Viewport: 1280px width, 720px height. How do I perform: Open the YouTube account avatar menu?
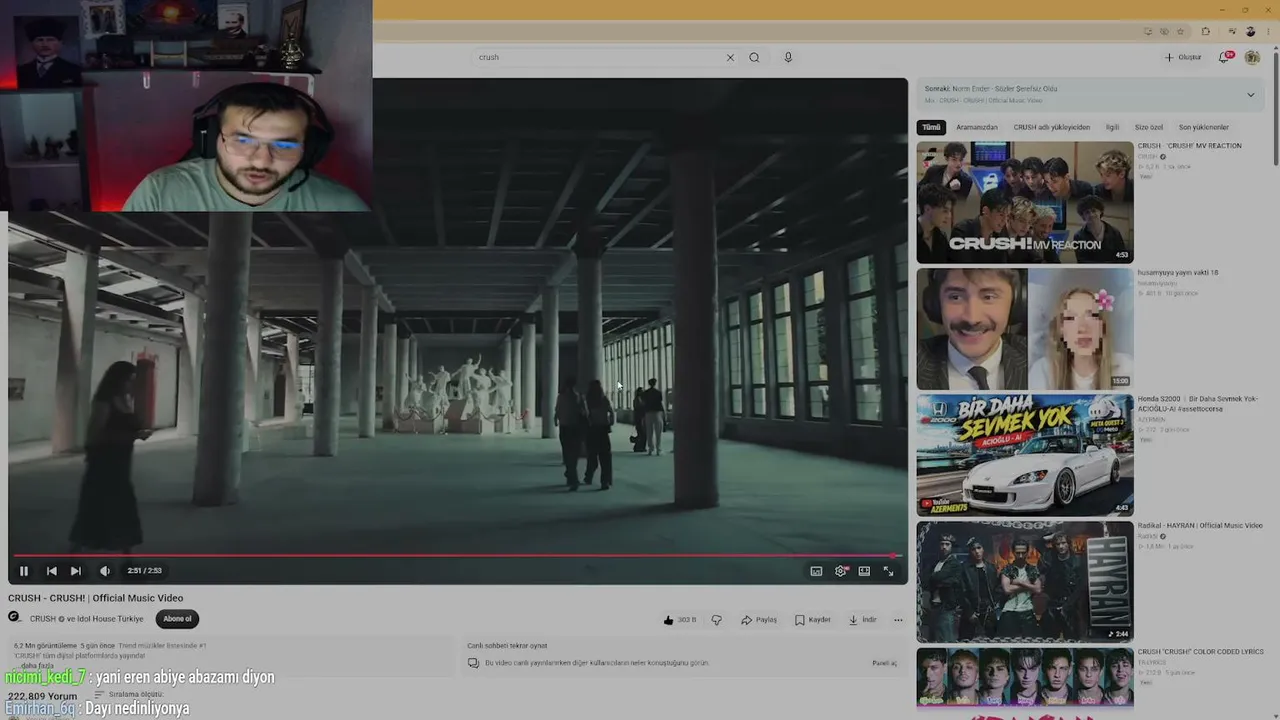pos(1252,57)
